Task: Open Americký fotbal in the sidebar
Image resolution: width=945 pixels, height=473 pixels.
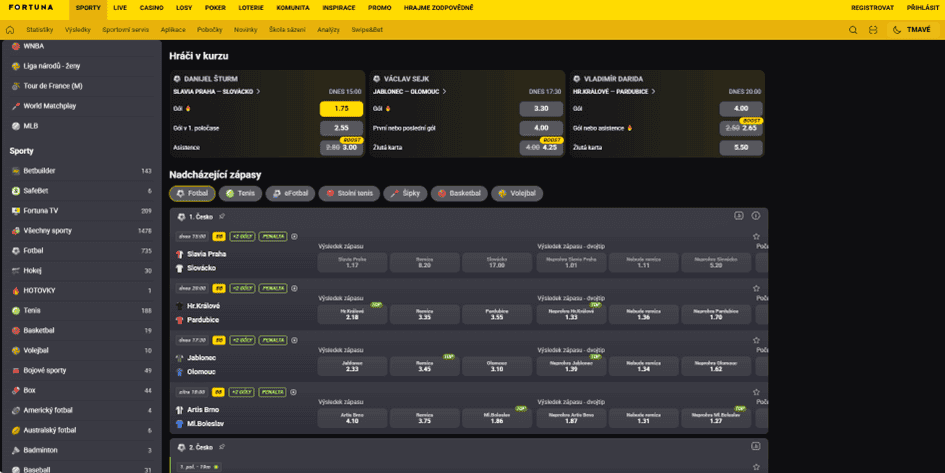Action: tap(81, 410)
